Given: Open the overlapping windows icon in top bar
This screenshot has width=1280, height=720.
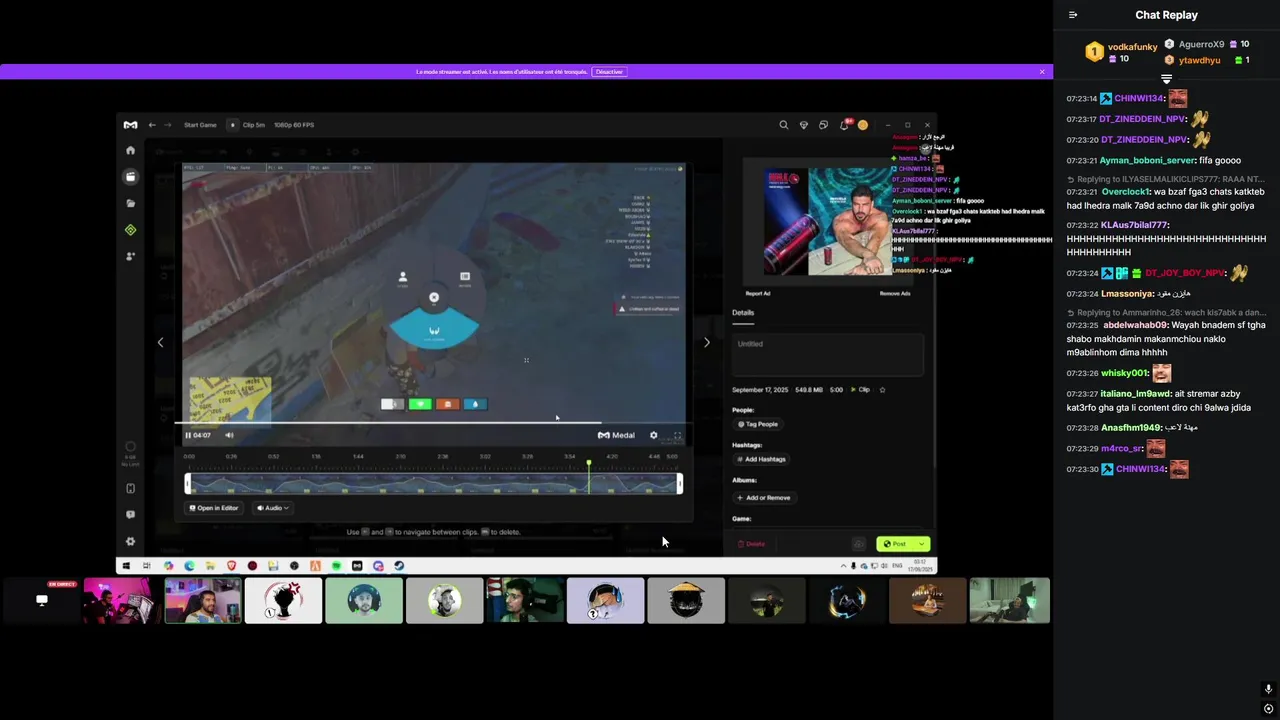Looking at the screenshot, I should [823, 125].
